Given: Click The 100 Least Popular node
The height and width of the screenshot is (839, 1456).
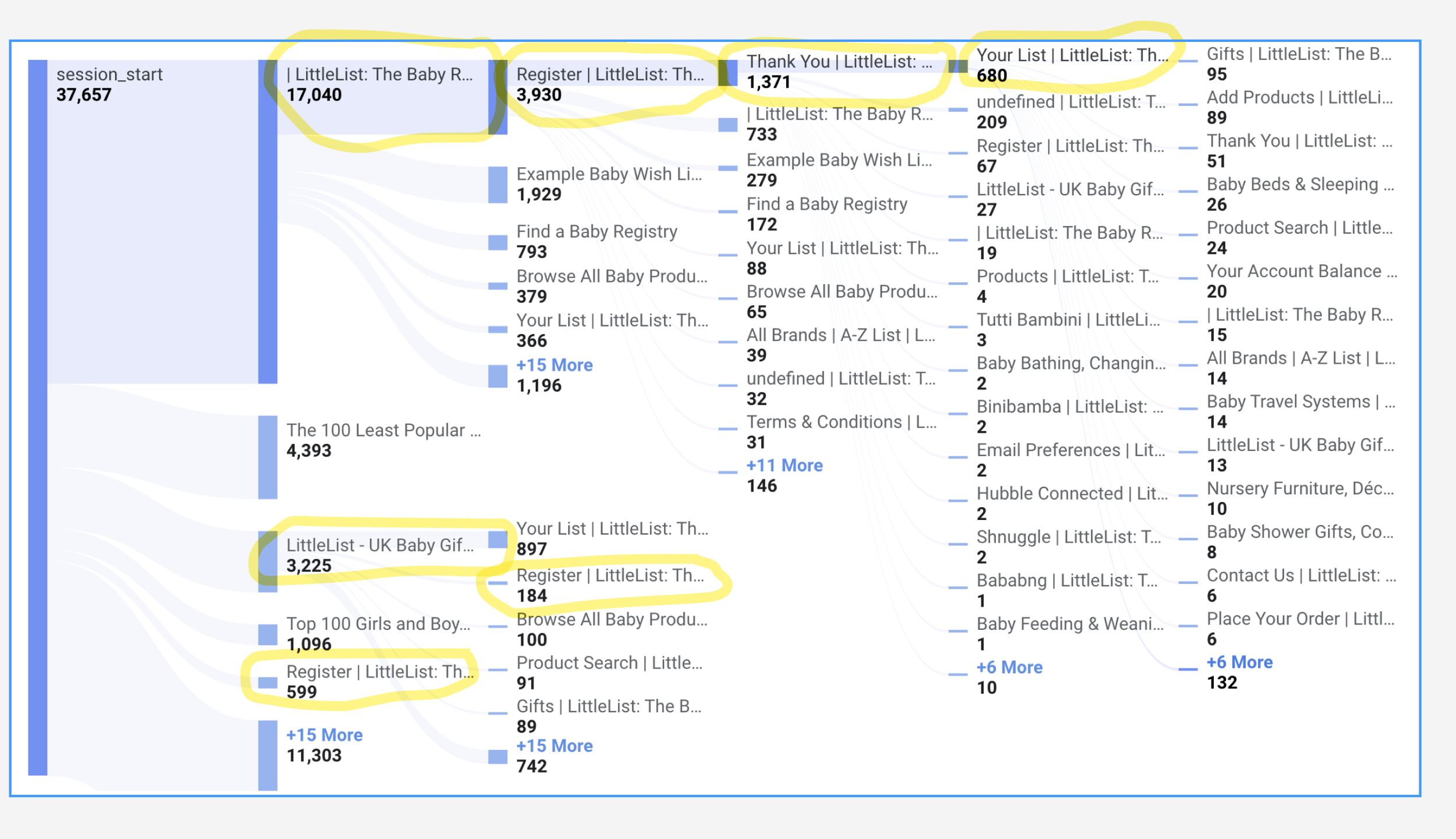Looking at the screenshot, I should (383, 430).
